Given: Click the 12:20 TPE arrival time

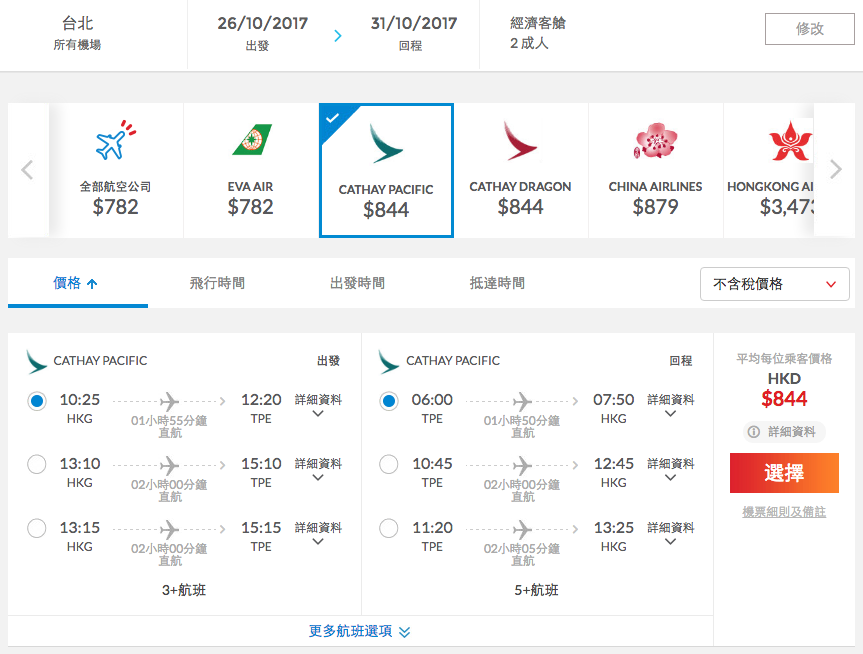Looking at the screenshot, I should point(261,400).
